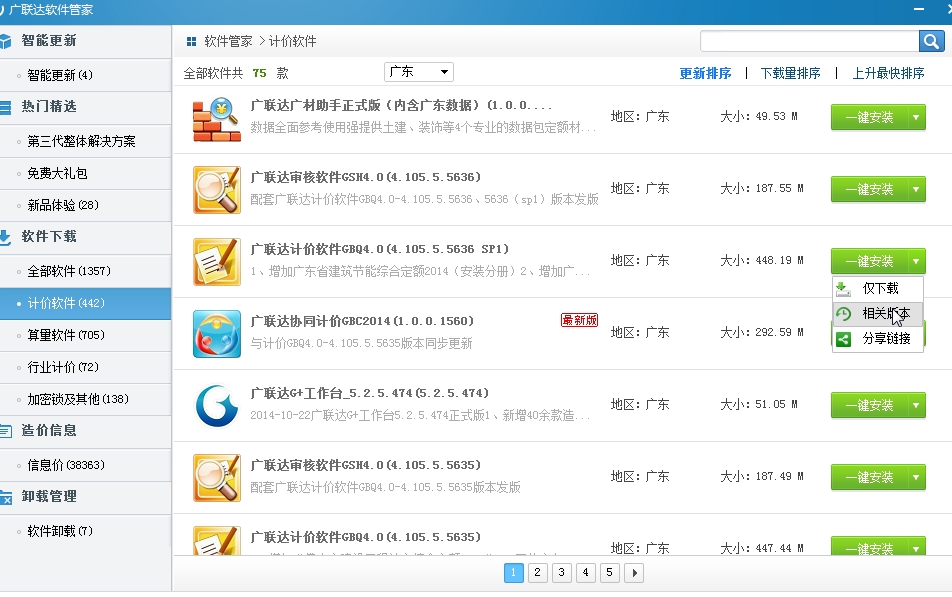Click the search magnifier icon
This screenshot has width=952, height=597.
[x=931, y=41]
